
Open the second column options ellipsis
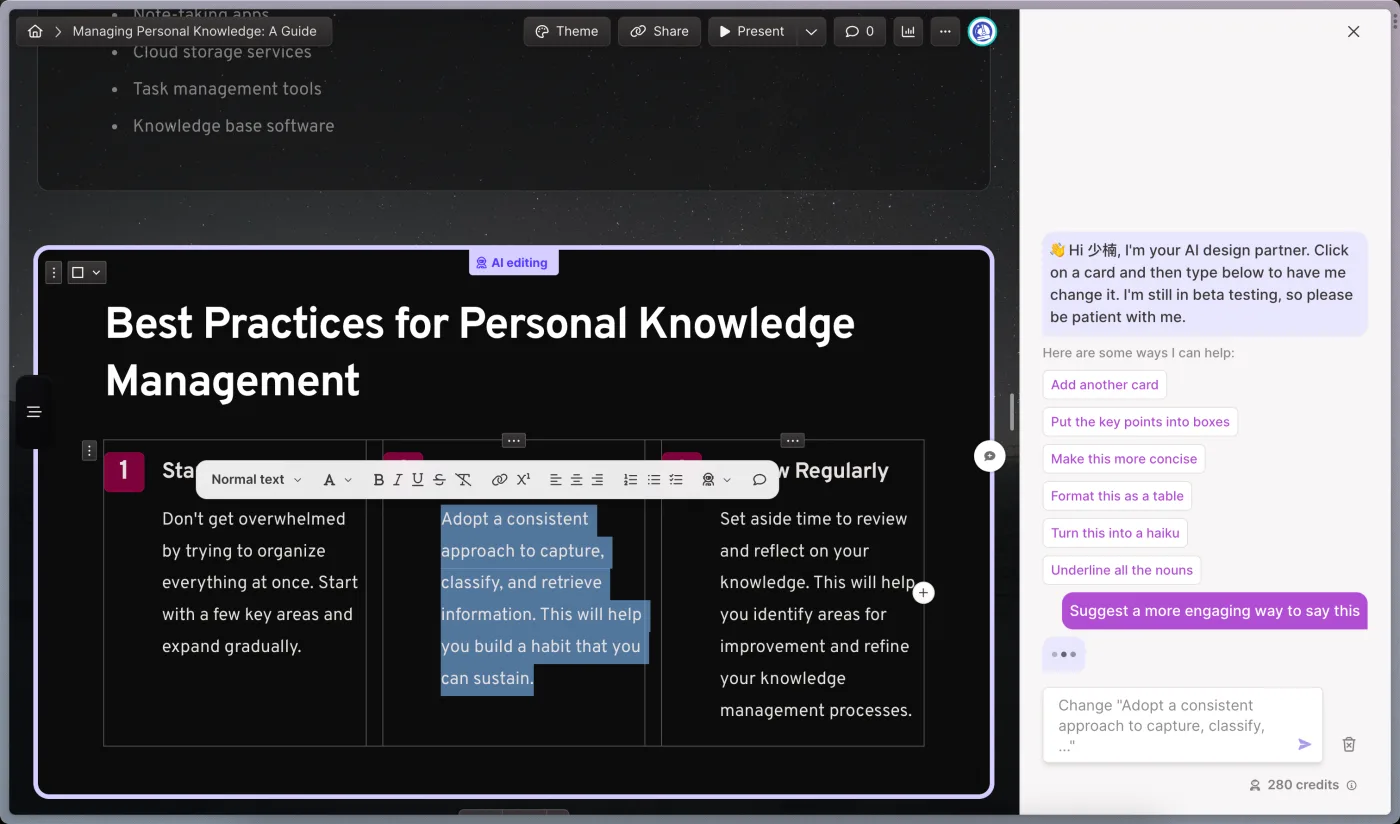(x=514, y=440)
